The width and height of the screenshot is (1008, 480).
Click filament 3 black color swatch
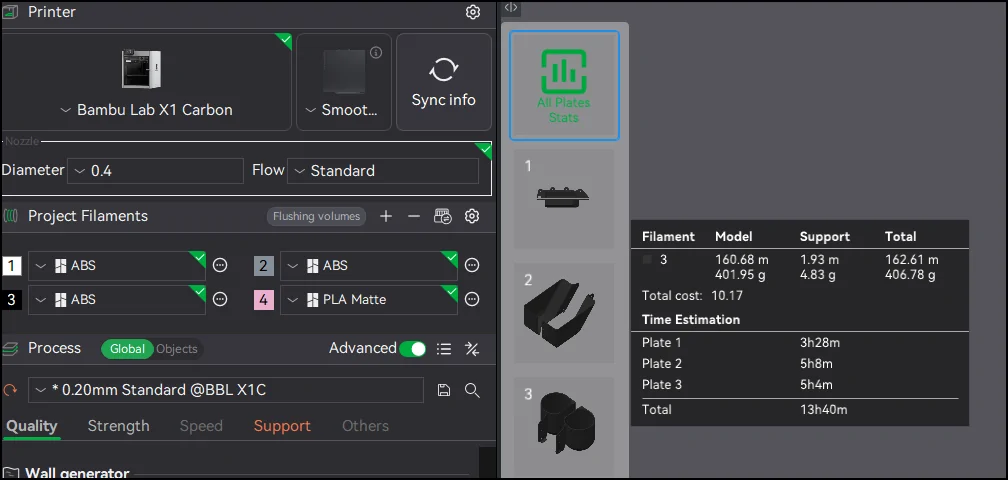click(12, 299)
